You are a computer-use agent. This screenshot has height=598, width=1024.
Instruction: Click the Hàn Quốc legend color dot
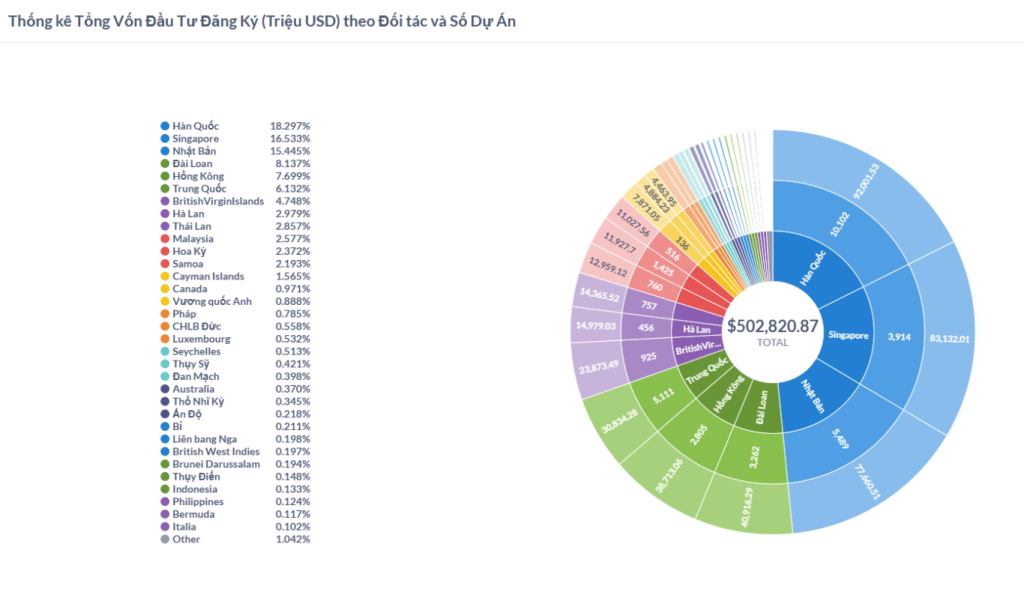point(165,126)
